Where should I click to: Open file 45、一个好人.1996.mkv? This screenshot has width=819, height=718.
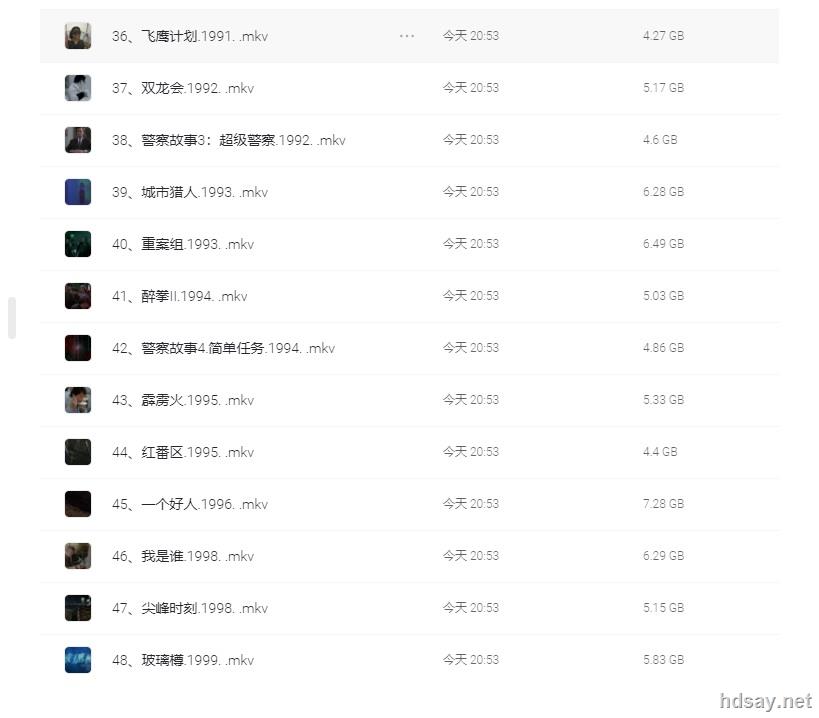coord(190,504)
